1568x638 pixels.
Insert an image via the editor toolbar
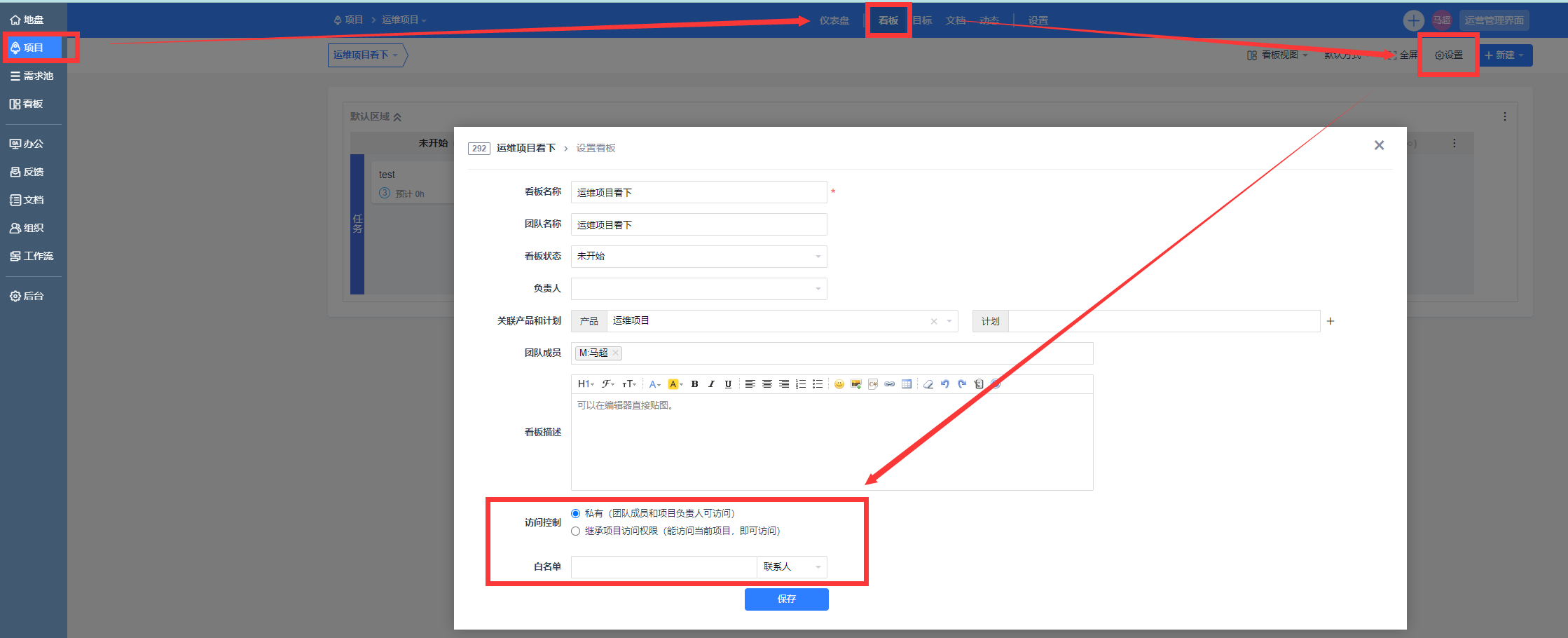click(x=855, y=384)
